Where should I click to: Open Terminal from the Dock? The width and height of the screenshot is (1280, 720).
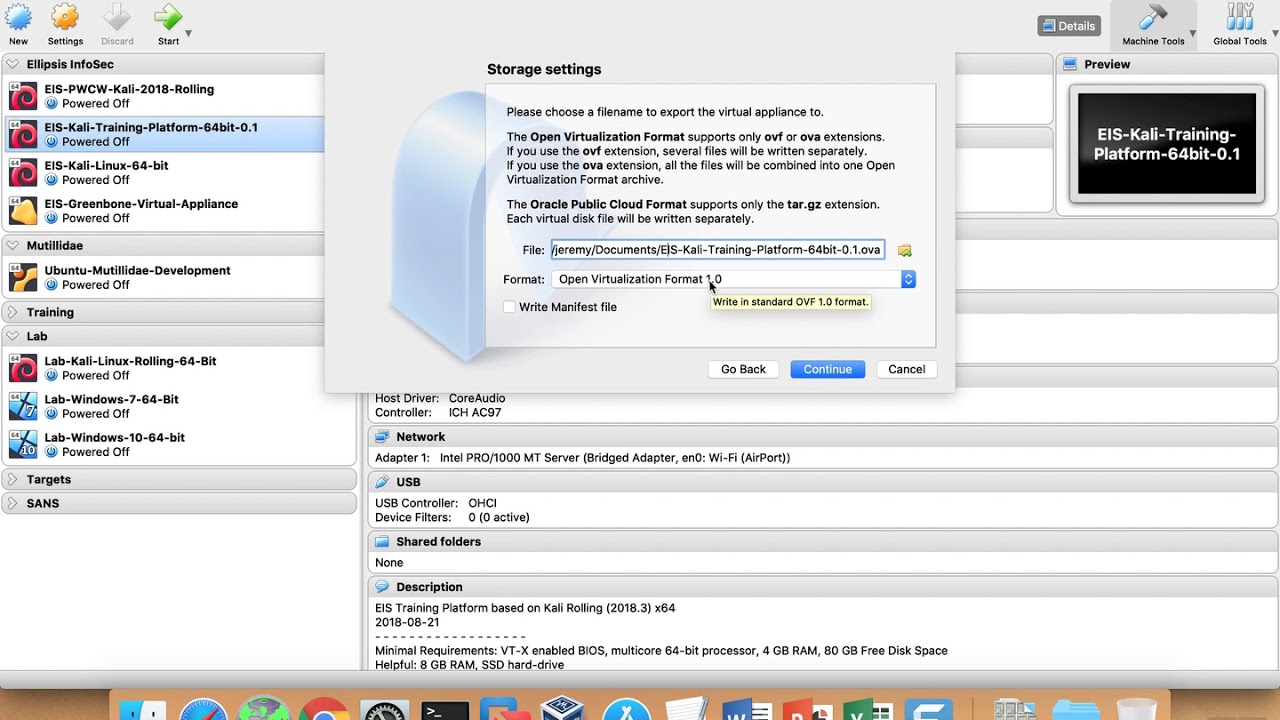(445, 708)
